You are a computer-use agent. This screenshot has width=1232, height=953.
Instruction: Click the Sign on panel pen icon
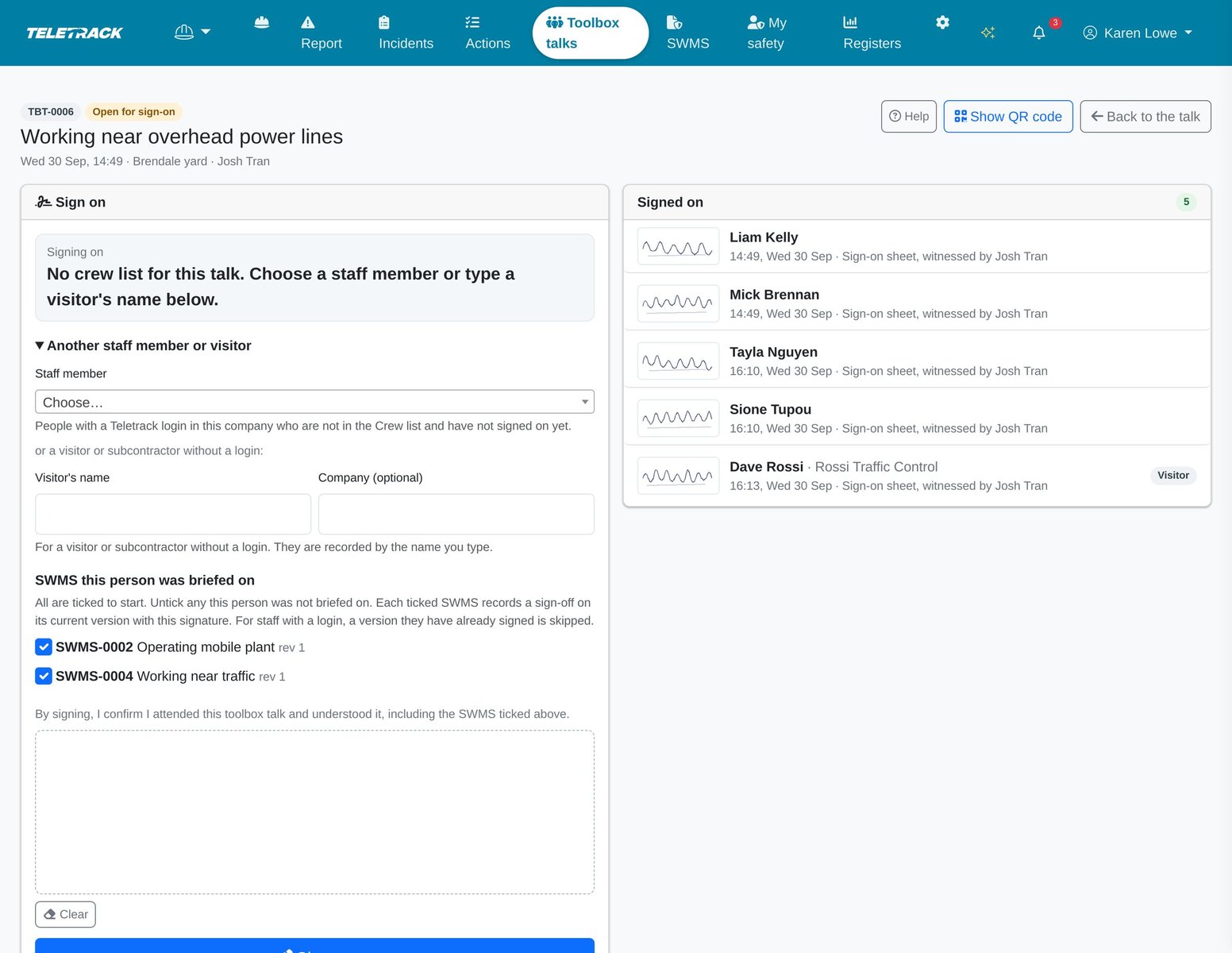pyautogui.click(x=44, y=203)
